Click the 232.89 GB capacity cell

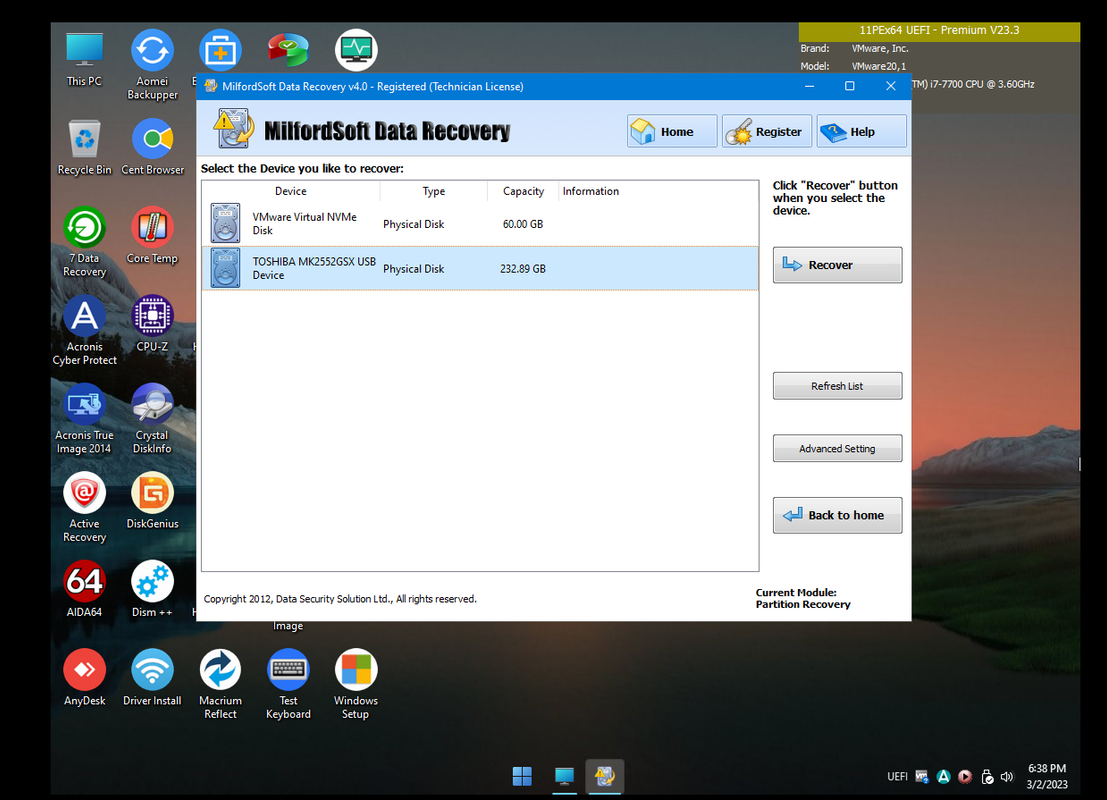[522, 268]
